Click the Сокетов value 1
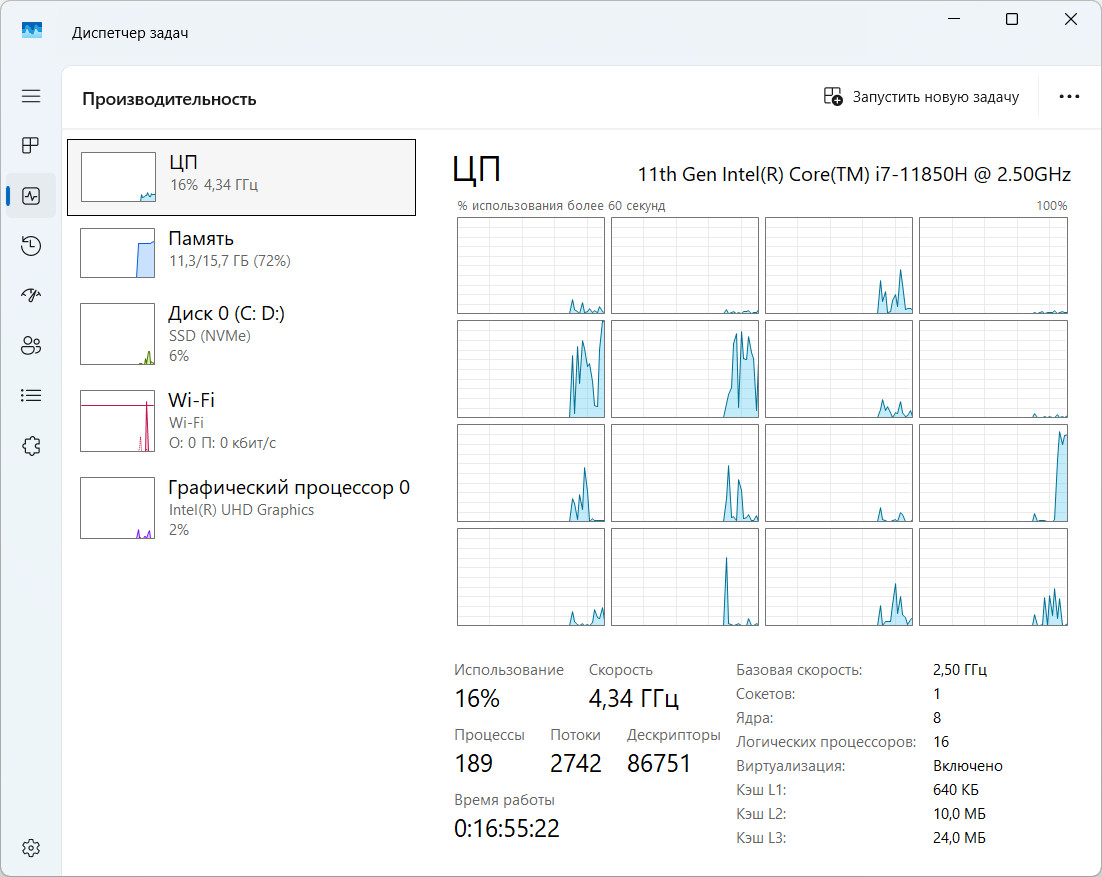The image size is (1102, 877). (x=937, y=694)
